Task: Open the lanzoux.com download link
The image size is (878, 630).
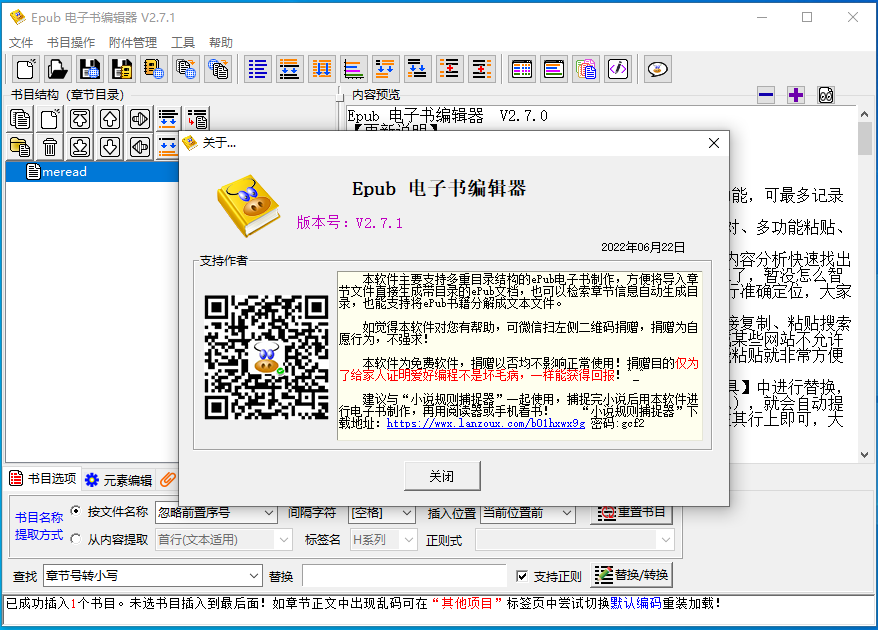Action: pyautogui.click(x=485, y=423)
